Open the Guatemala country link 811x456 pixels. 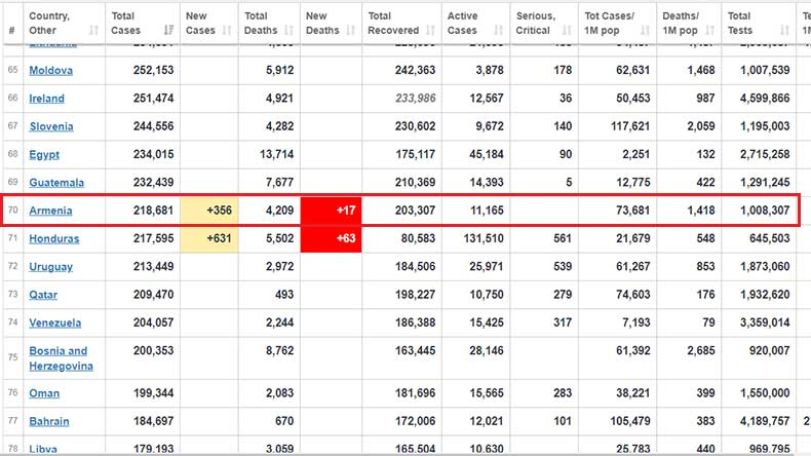coord(56,183)
